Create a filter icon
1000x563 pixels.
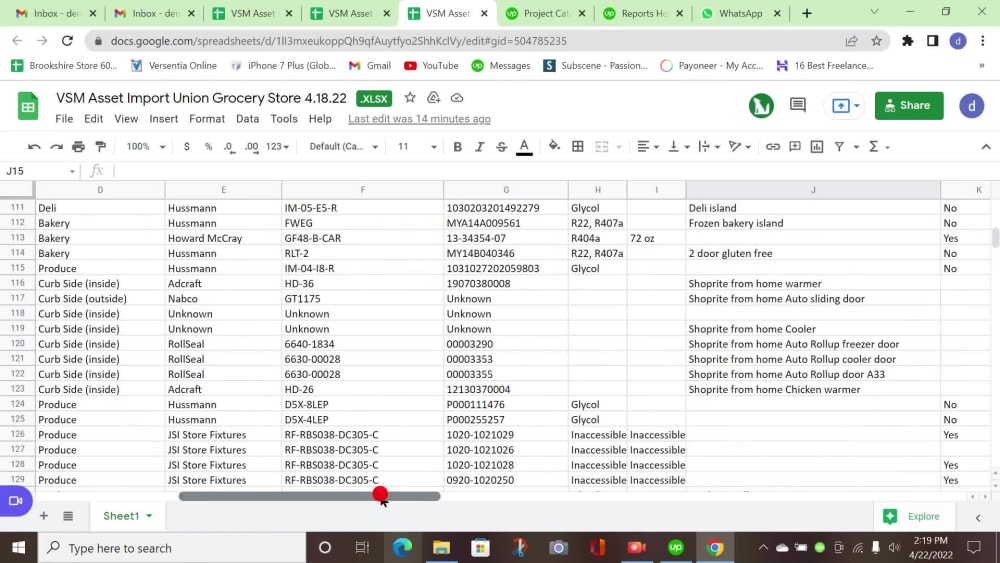tap(839, 147)
